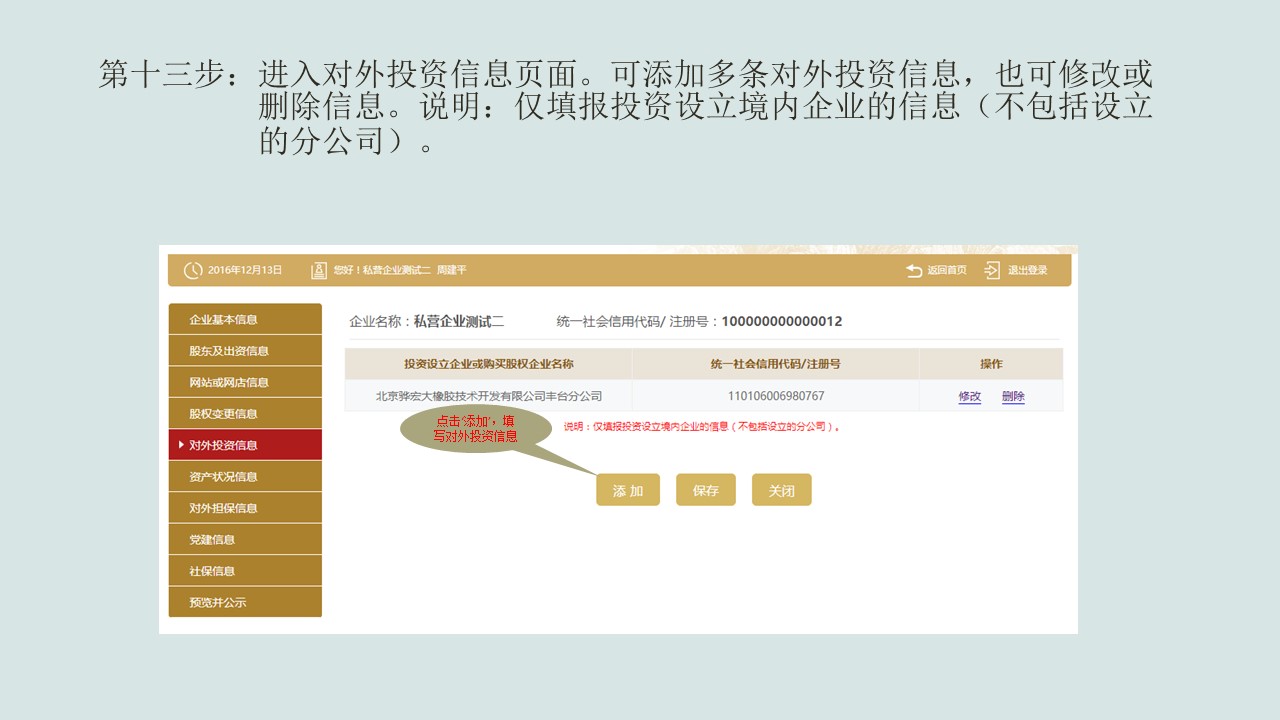The height and width of the screenshot is (720, 1280).
Task: Click the user badge icon in top bar
Action: pyautogui.click(x=318, y=269)
